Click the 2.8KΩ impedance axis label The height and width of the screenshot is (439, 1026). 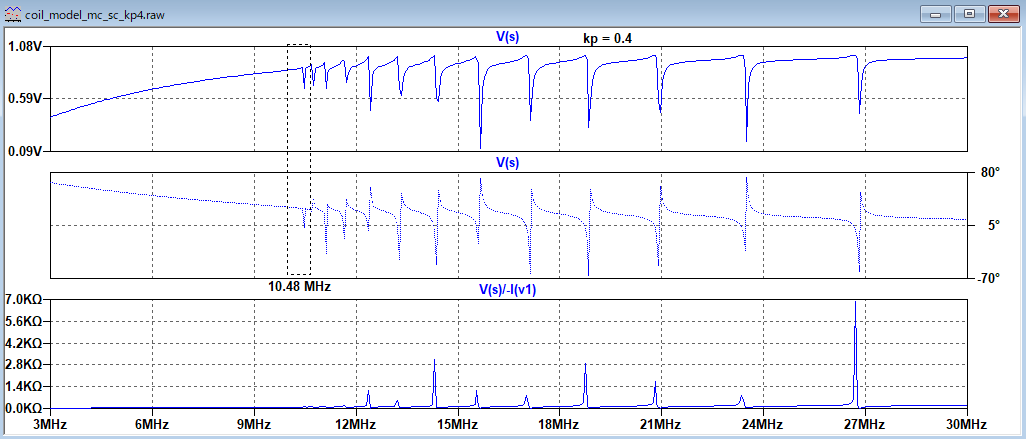point(24,364)
